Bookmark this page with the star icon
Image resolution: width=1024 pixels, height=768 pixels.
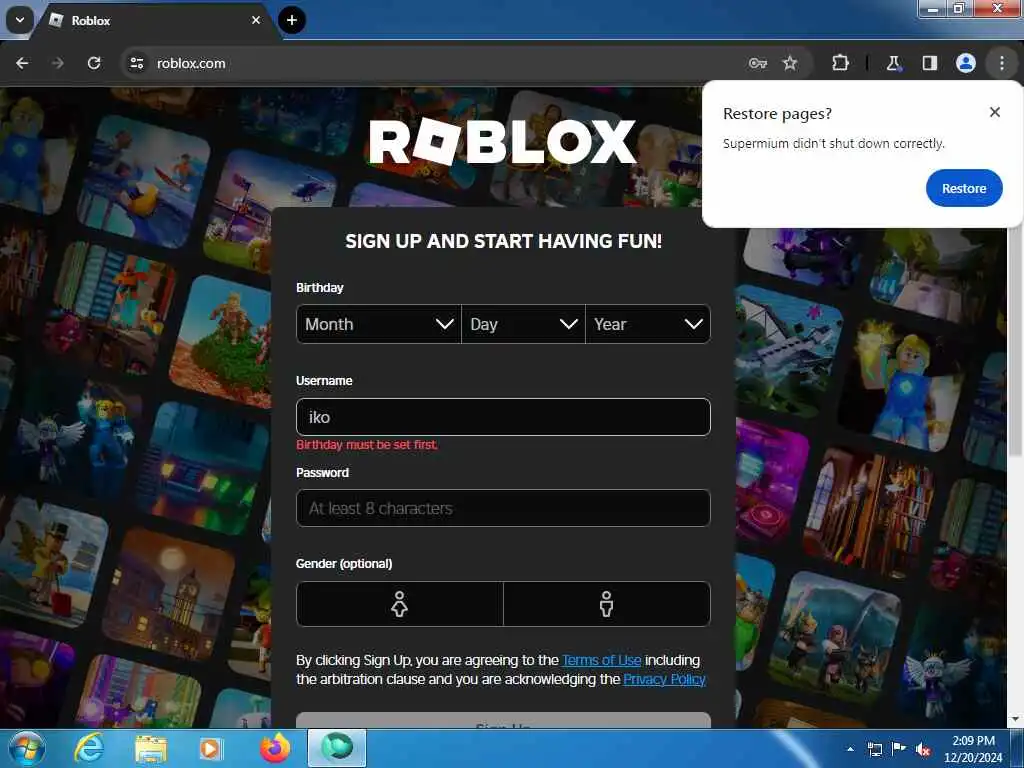point(790,63)
